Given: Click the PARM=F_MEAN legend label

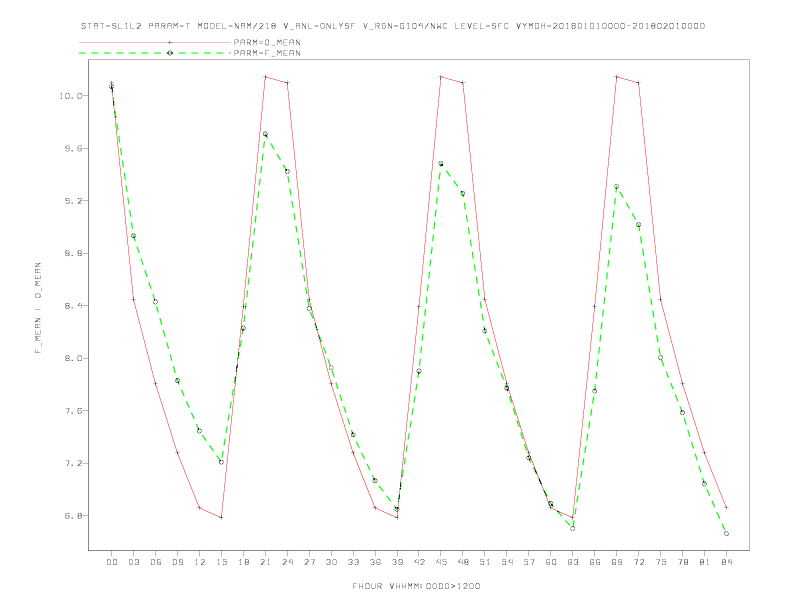Looking at the screenshot, I should [x=267, y=53].
